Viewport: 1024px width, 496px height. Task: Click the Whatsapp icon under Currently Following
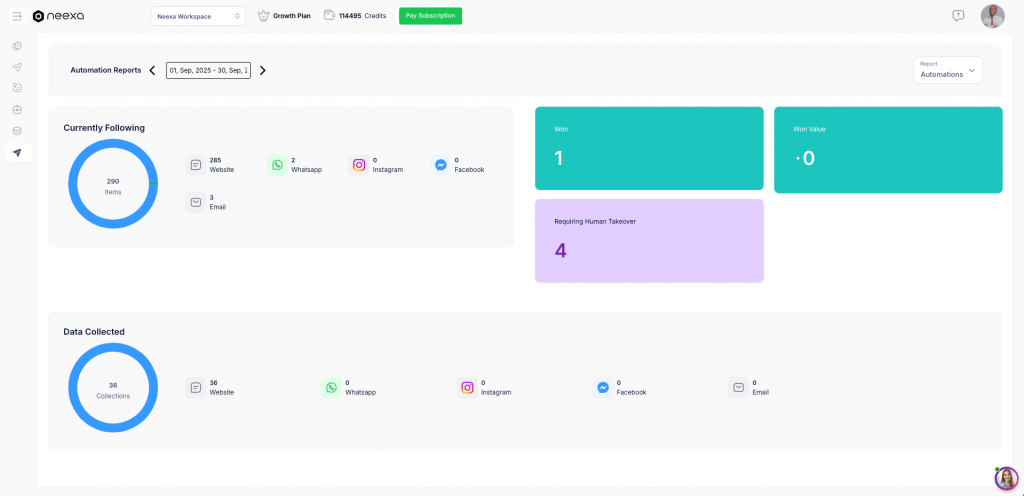pos(277,165)
